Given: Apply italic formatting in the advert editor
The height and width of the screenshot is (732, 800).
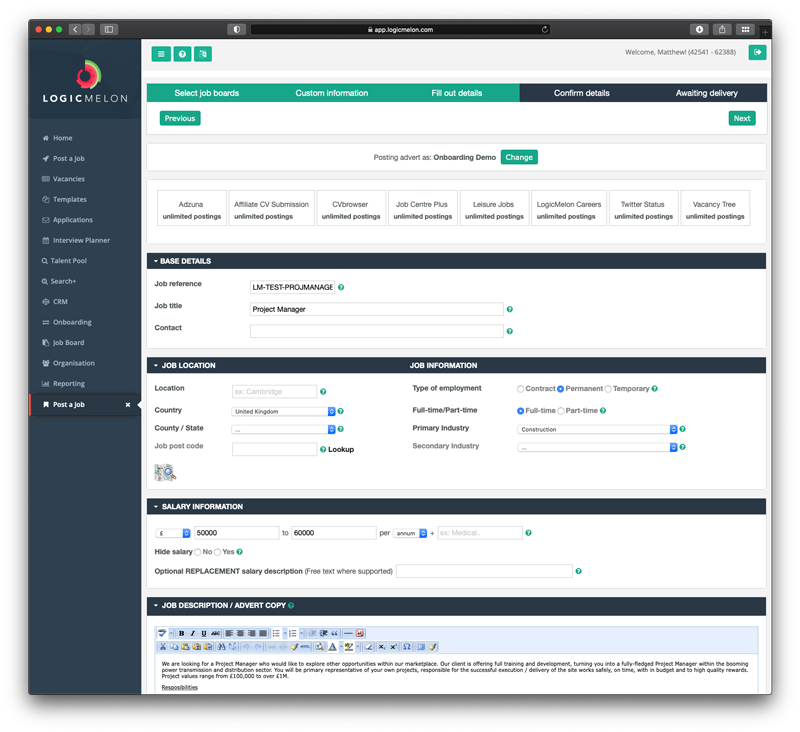Looking at the screenshot, I should [x=192, y=633].
